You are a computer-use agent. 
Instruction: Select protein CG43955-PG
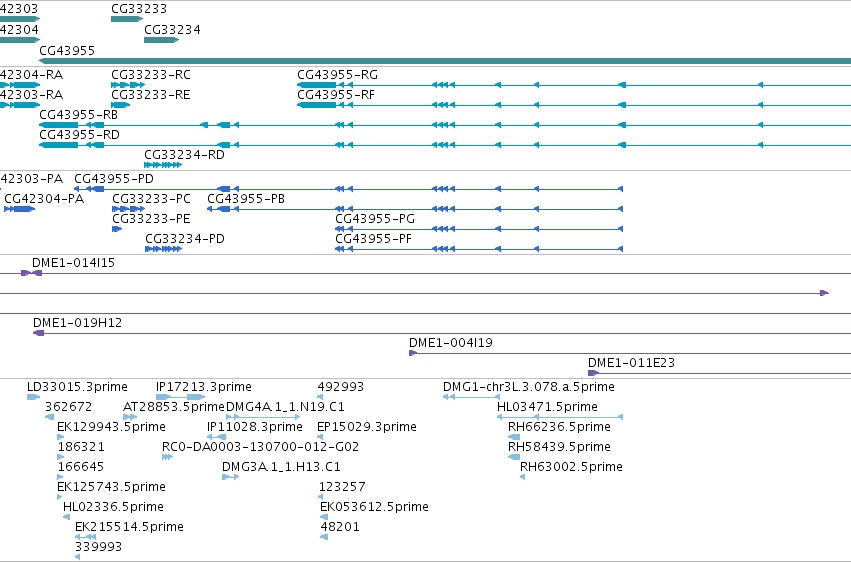pyautogui.click(x=479, y=229)
